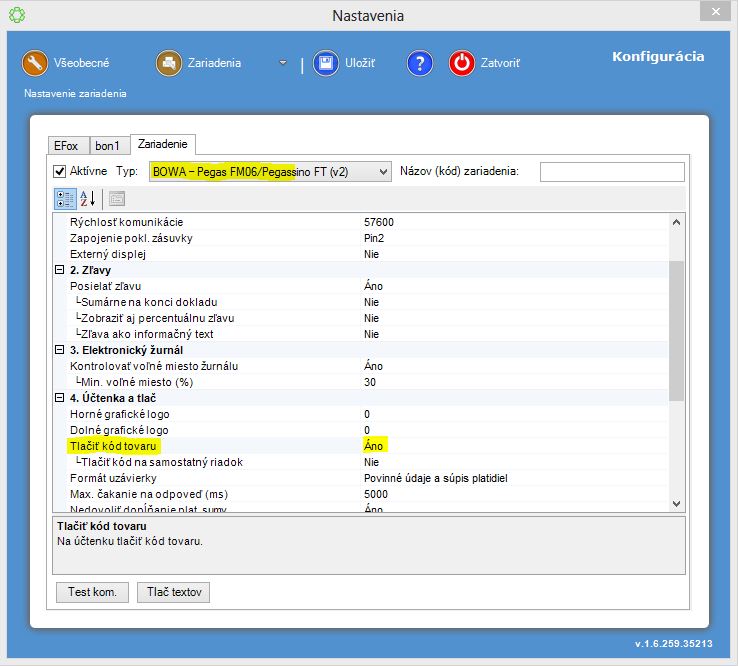738x666 pixels.
Task: Click the property pages icon
Action: pyautogui.click(x=117, y=199)
